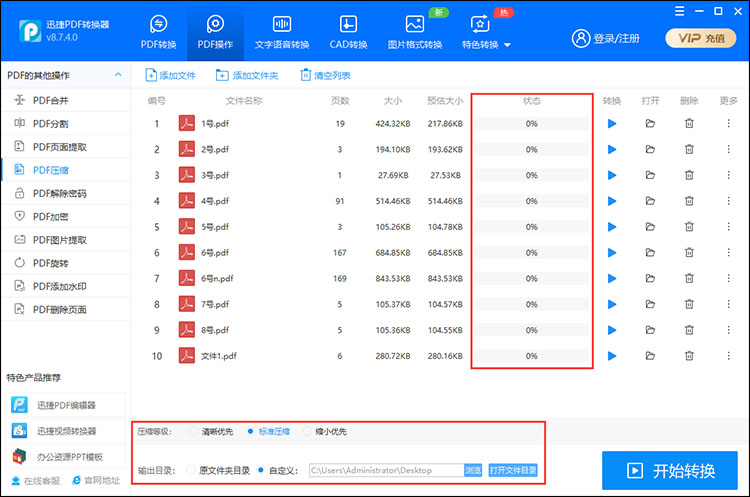Start converting 3号.pdf with its play icon
Image resolution: width=750 pixels, height=497 pixels.
pyautogui.click(x=612, y=176)
